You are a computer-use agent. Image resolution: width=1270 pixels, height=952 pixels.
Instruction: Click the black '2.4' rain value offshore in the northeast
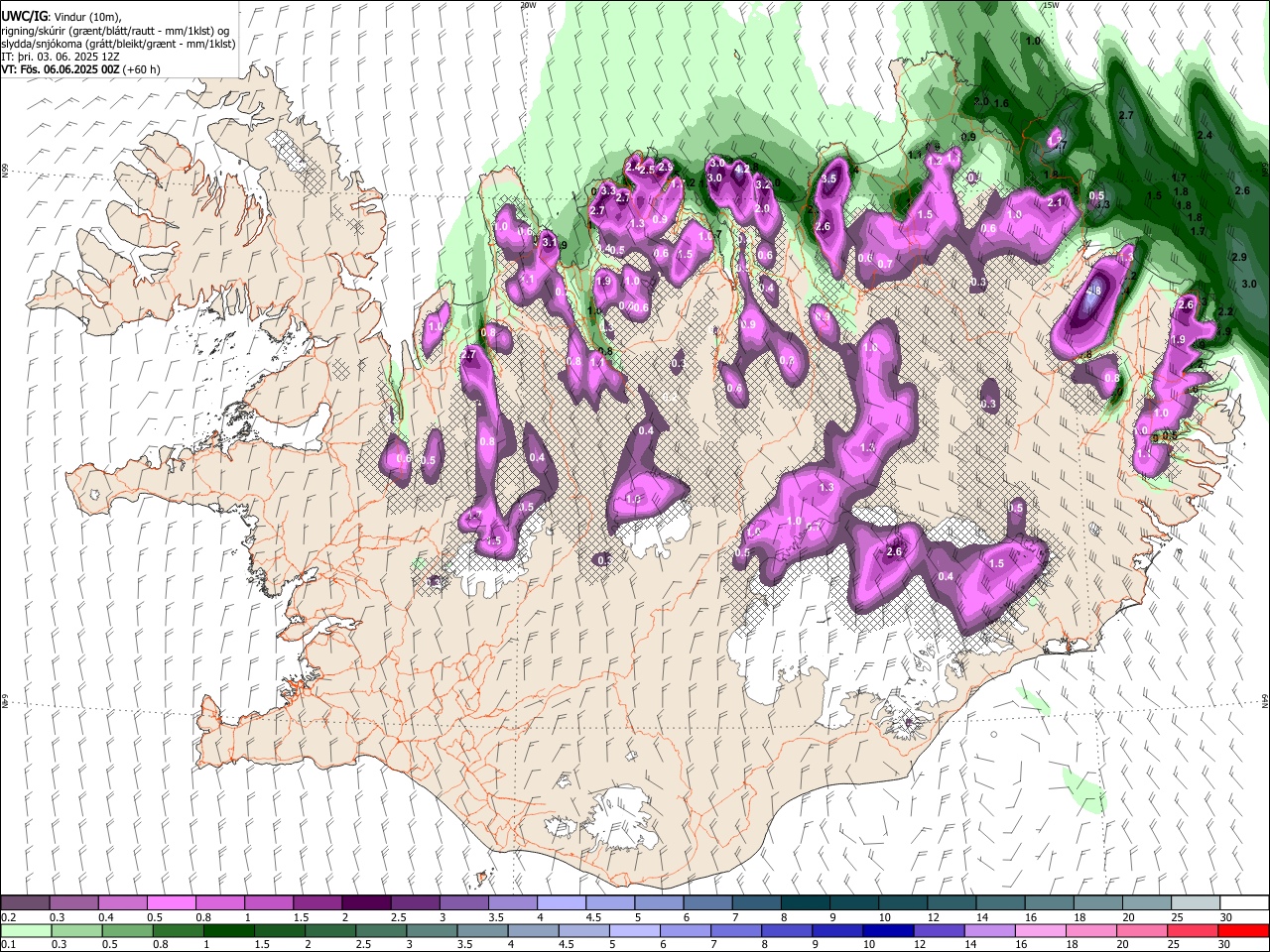pyautogui.click(x=1206, y=135)
